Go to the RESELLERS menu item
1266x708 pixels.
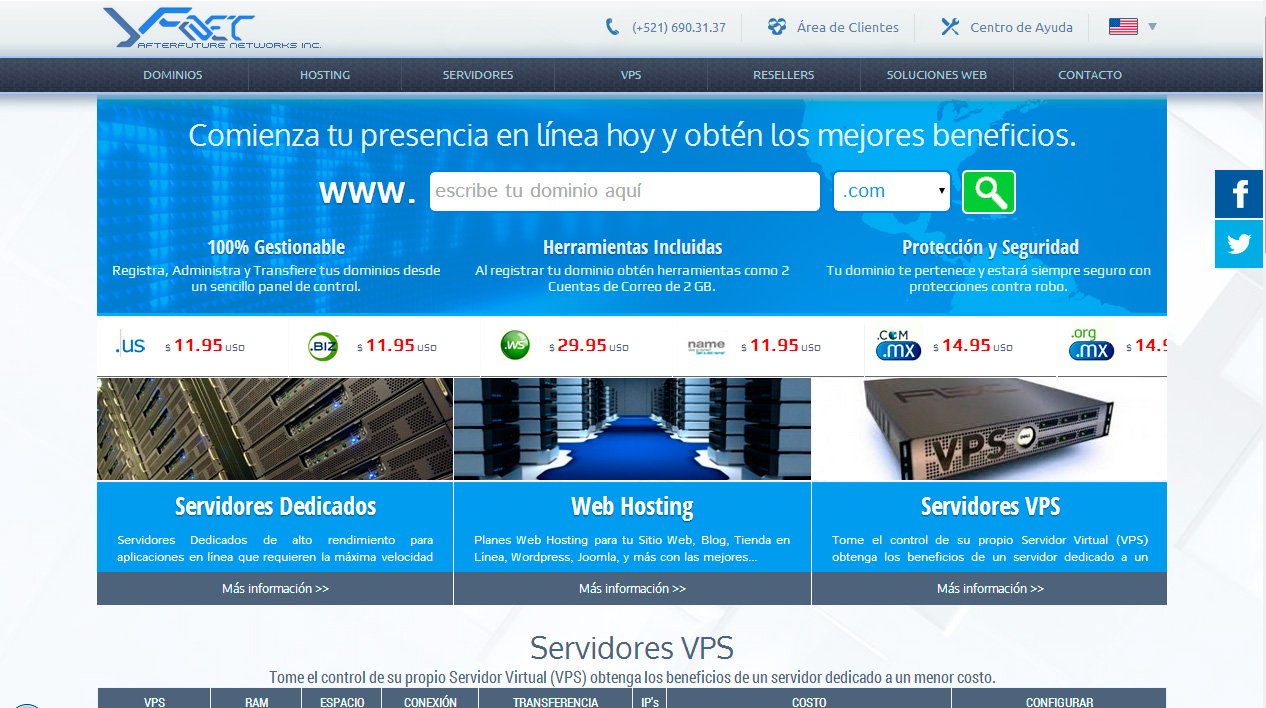pos(783,75)
